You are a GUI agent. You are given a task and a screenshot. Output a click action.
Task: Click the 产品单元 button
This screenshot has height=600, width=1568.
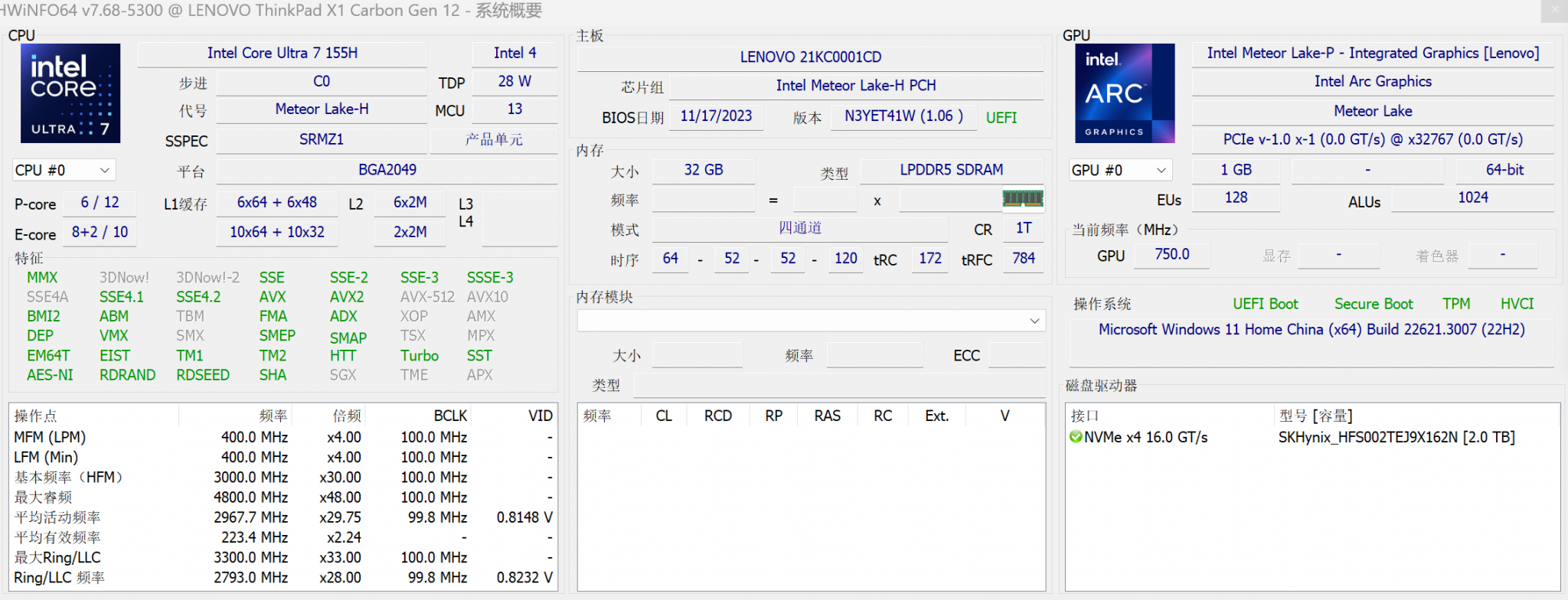coord(494,140)
